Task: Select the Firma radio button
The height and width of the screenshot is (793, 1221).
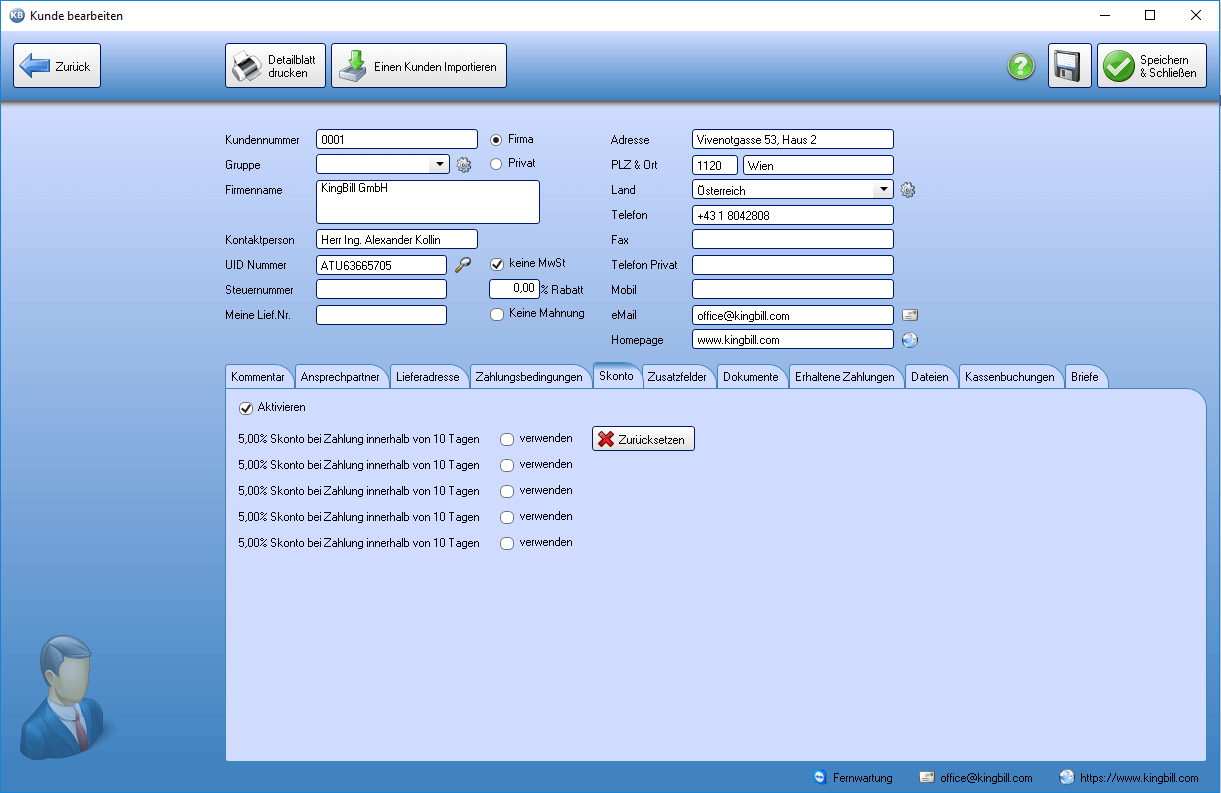Action: (x=496, y=140)
